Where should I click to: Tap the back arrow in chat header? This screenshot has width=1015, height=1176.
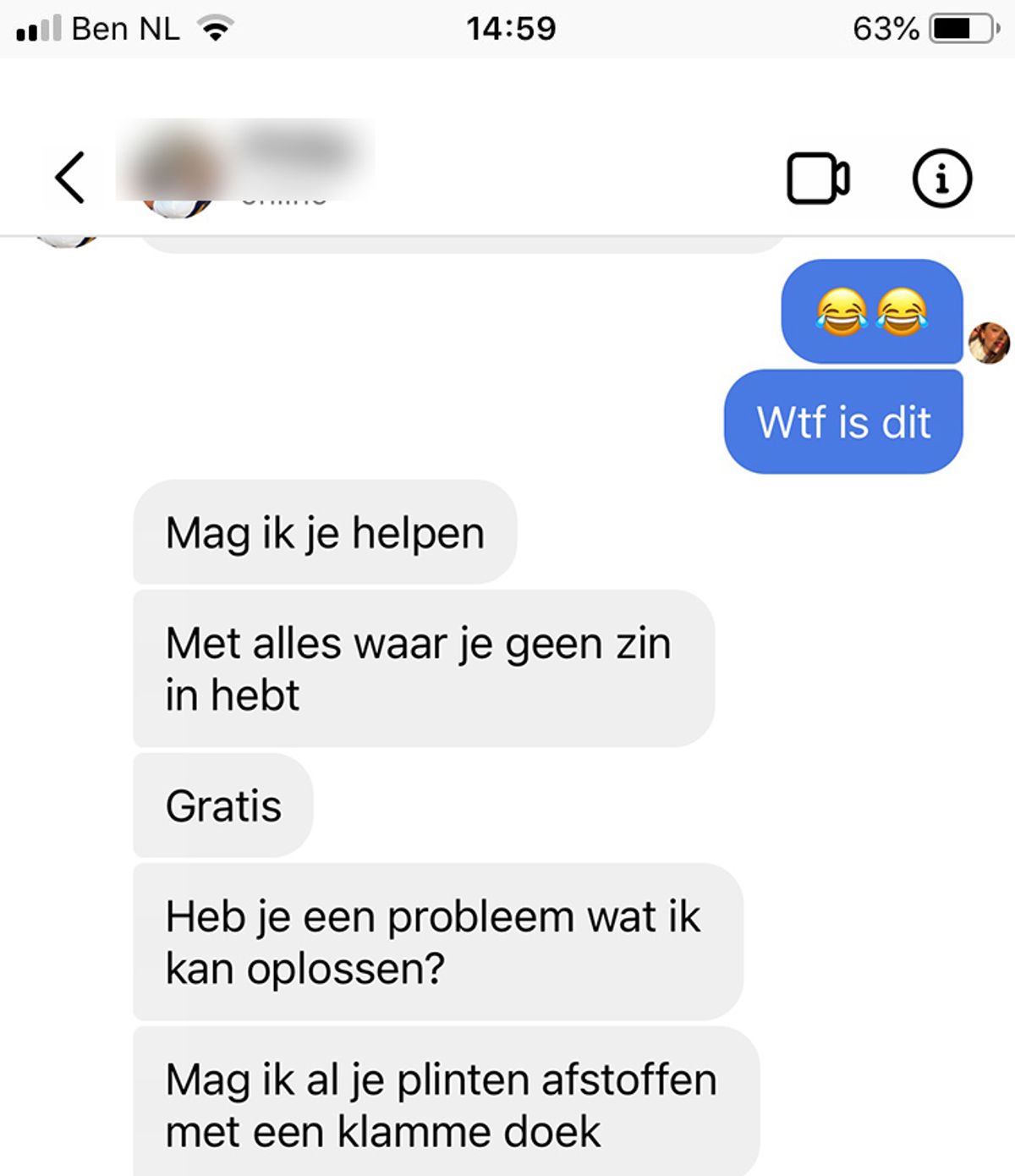pos(69,178)
